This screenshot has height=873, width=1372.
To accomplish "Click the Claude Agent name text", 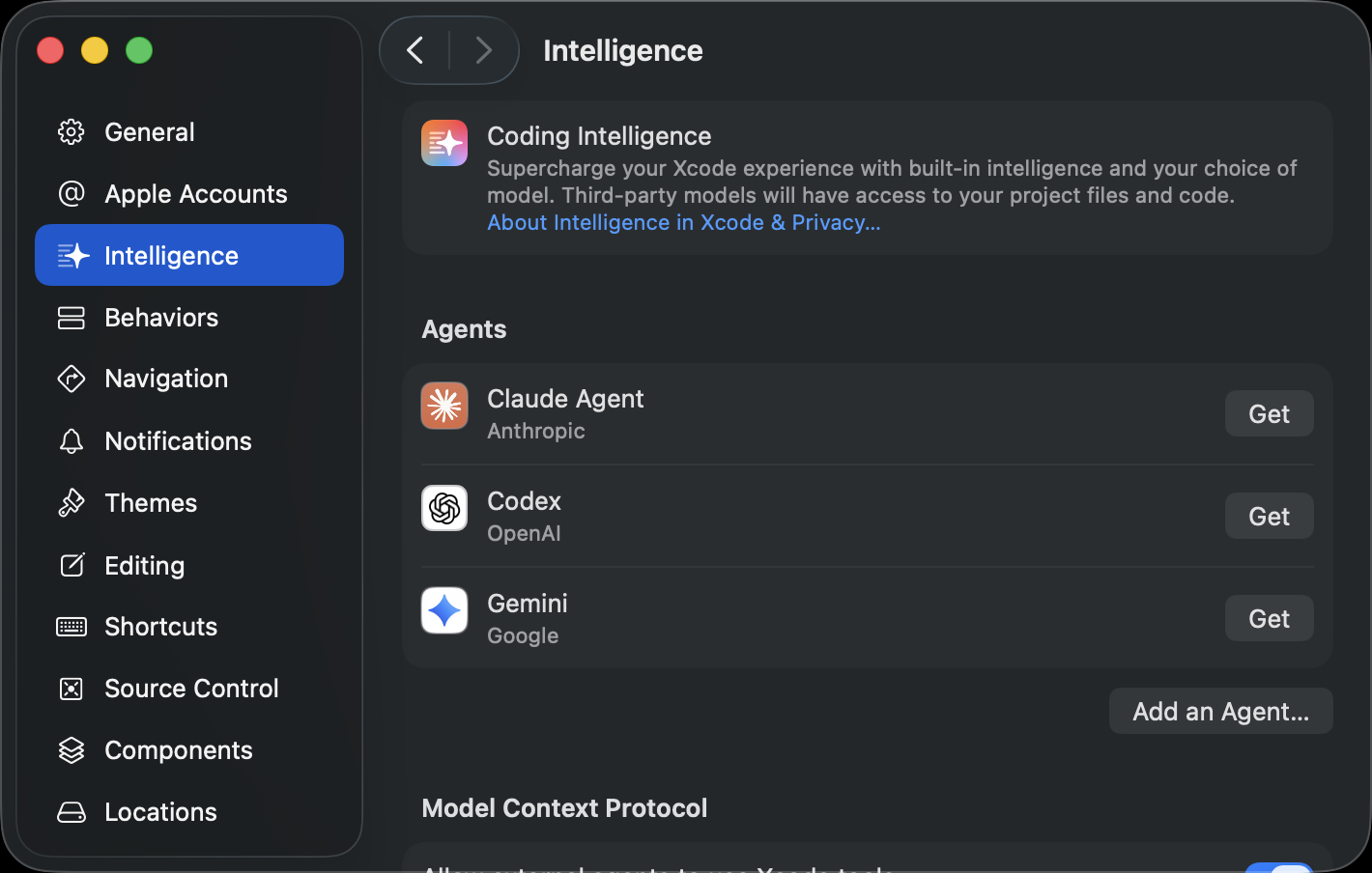I will [565, 399].
